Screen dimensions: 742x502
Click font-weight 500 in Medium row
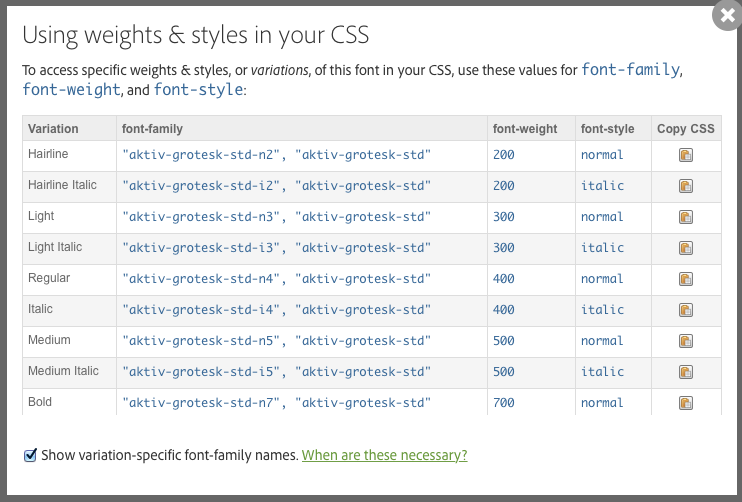click(x=504, y=341)
